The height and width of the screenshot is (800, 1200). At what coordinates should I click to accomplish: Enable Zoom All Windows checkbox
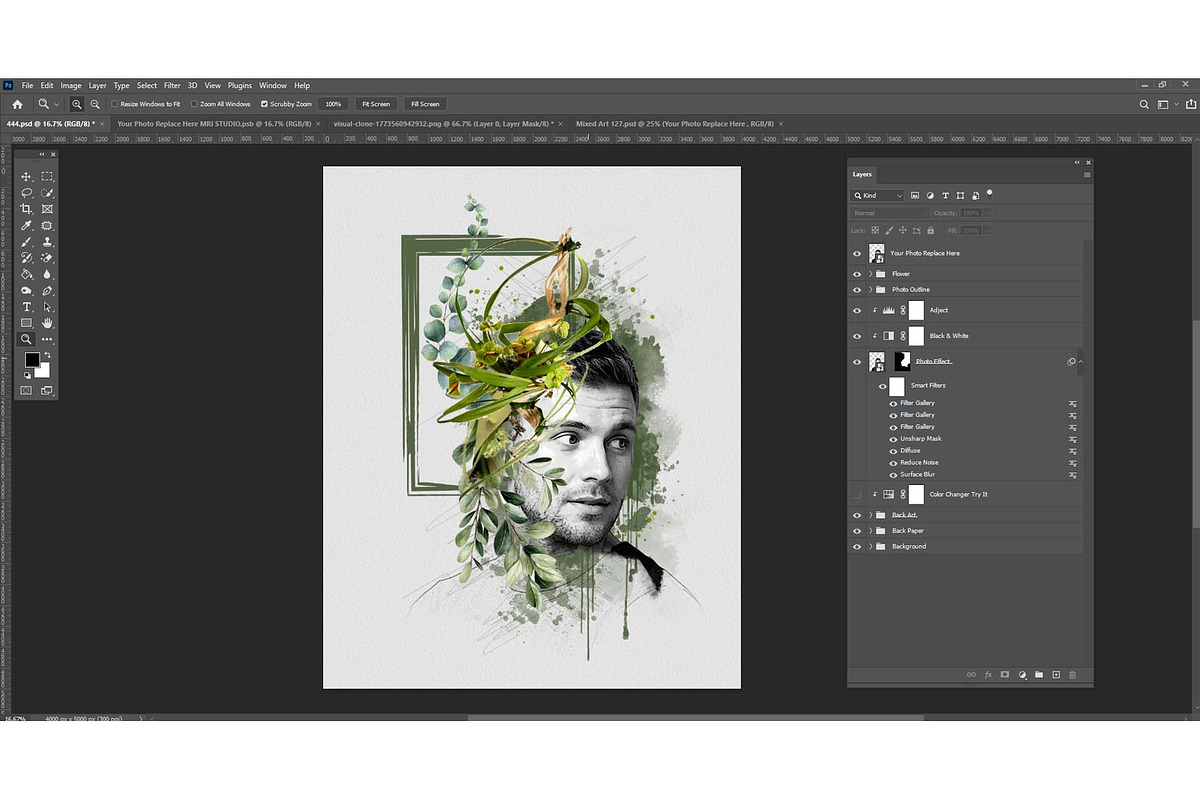195,104
